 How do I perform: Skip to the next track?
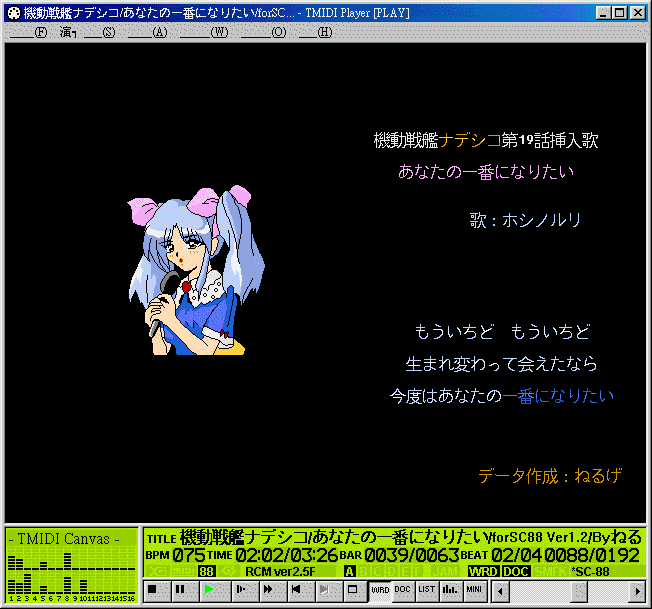point(325,591)
